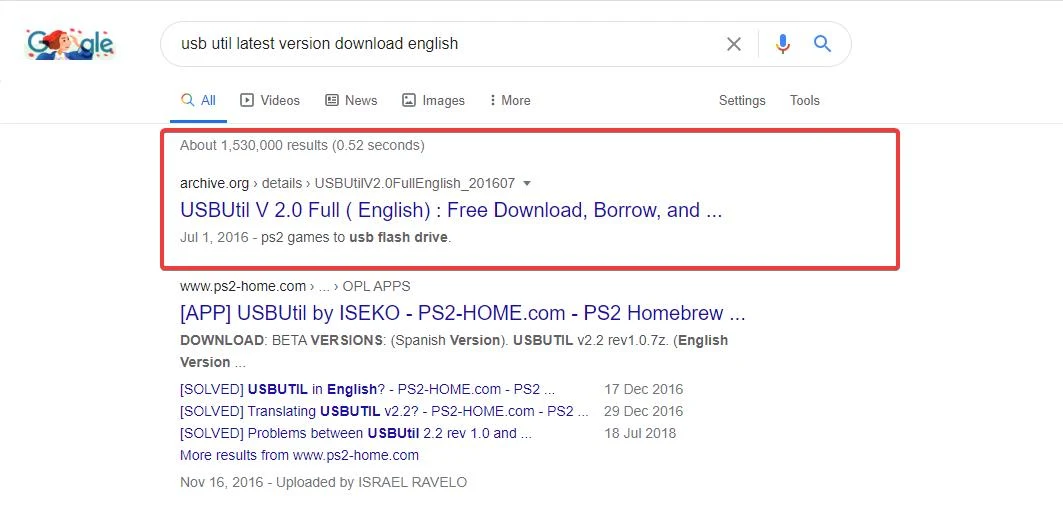Clear the search query with the X icon
Viewport: 1063px width, 521px height.
(734, 44)
